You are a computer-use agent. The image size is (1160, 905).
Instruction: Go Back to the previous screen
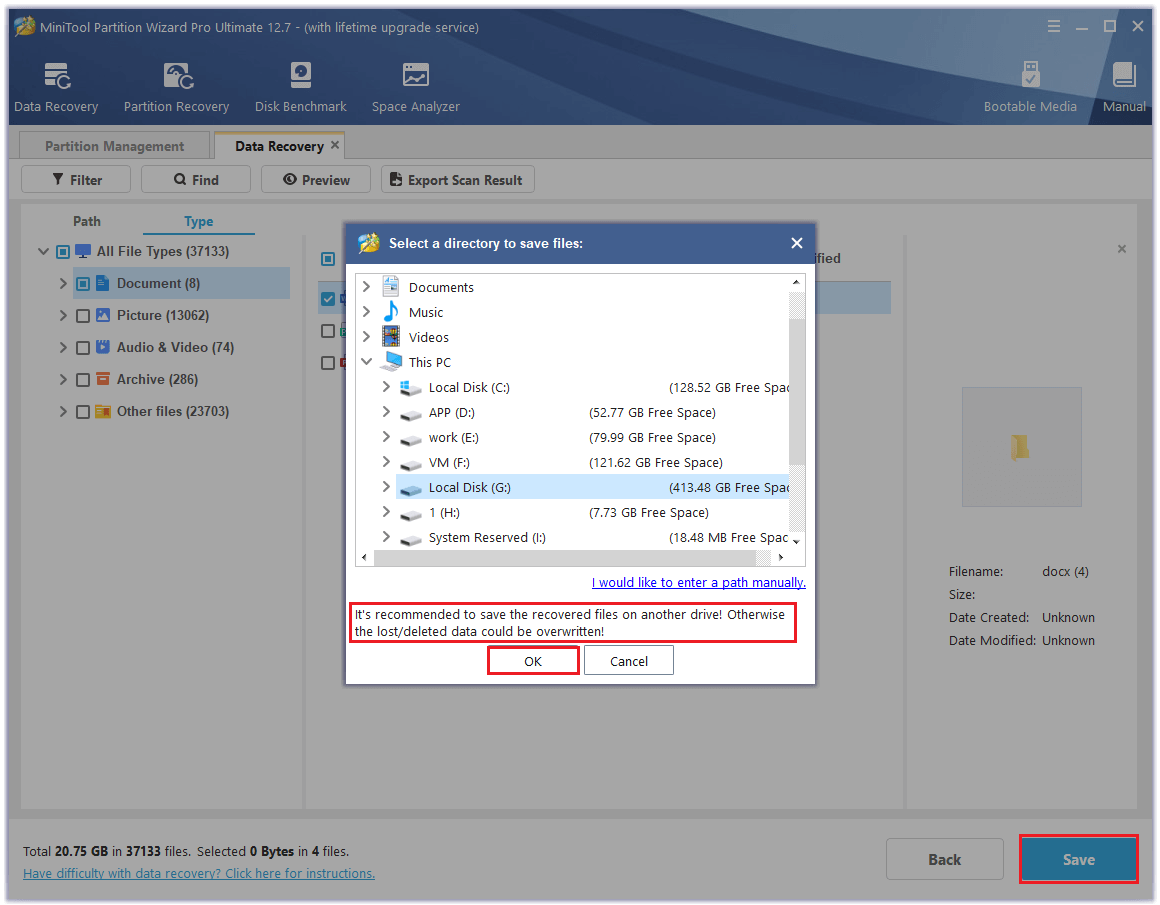[945, 859]
